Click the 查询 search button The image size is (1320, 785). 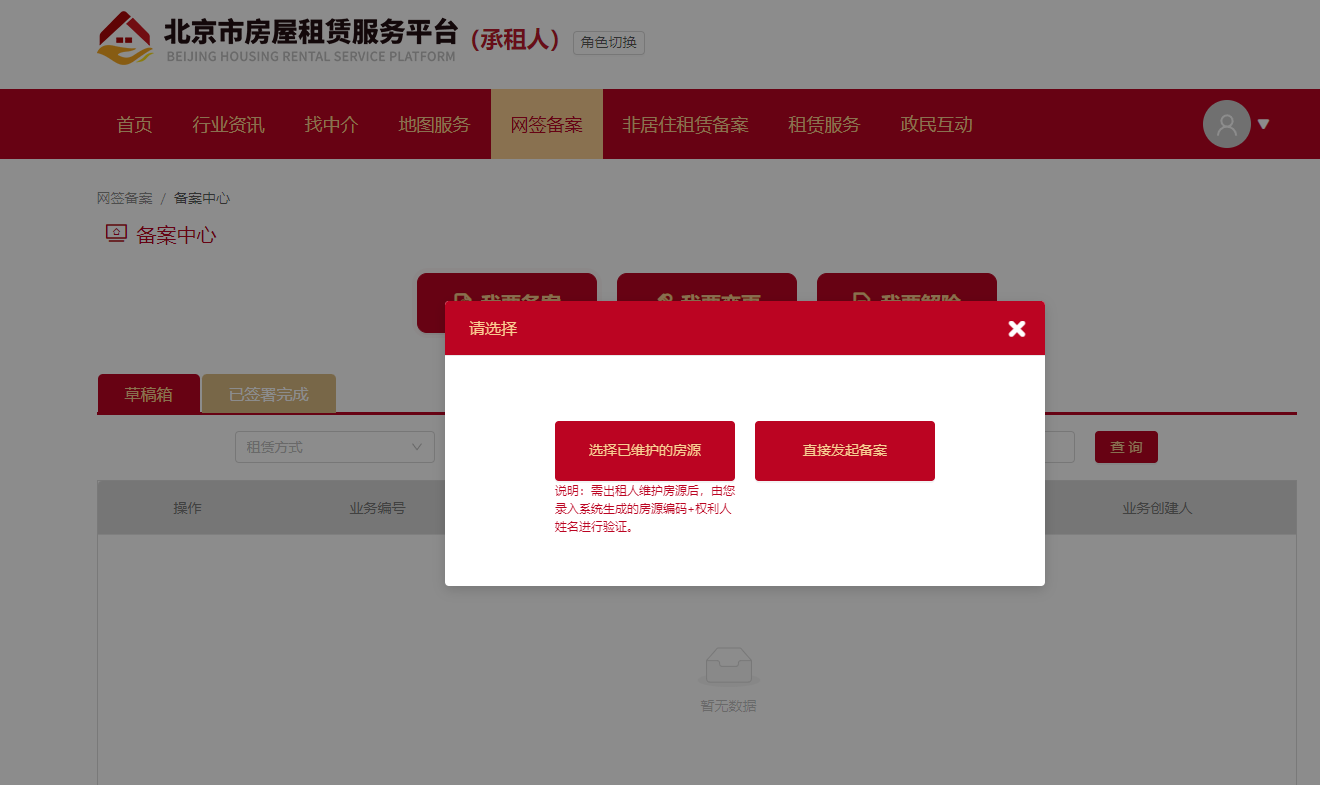tap(1126, 447)
